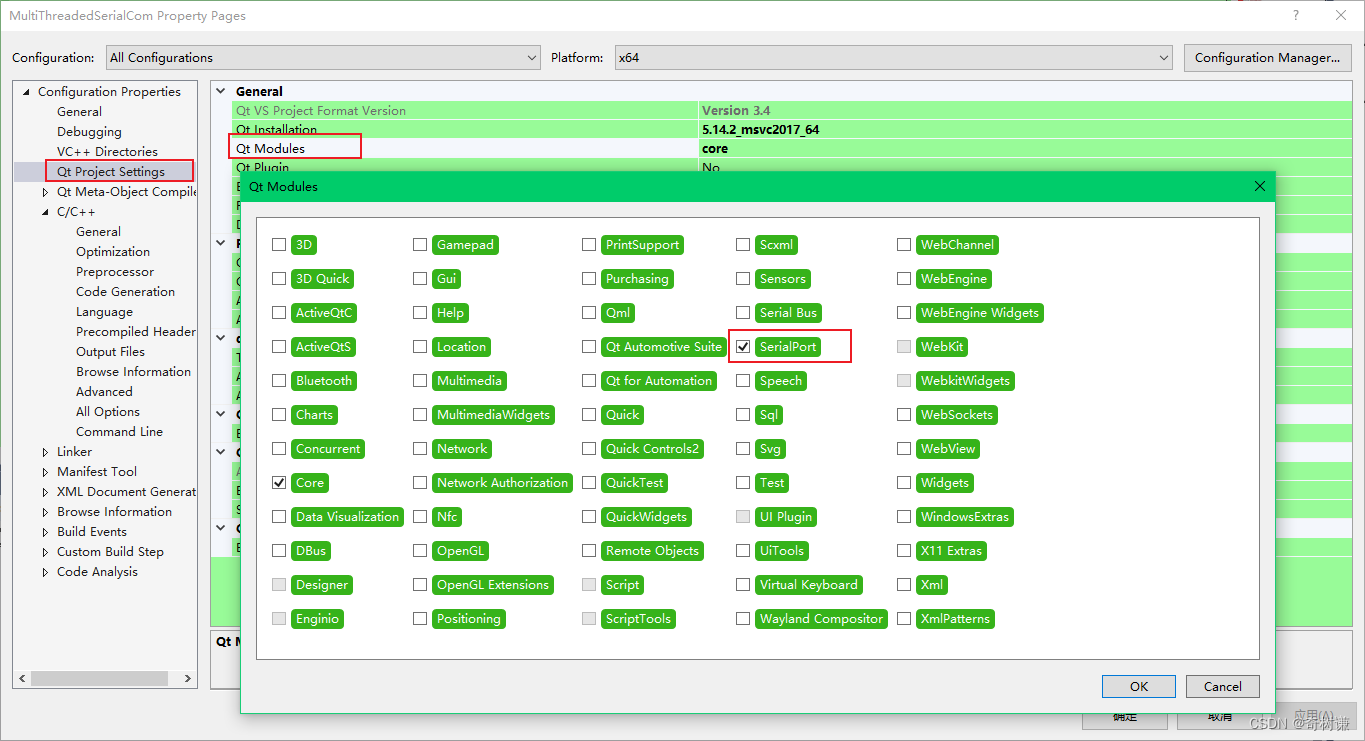Select Debugging in the property tree
Viewport: 1365px width, 741px height.
89,132
